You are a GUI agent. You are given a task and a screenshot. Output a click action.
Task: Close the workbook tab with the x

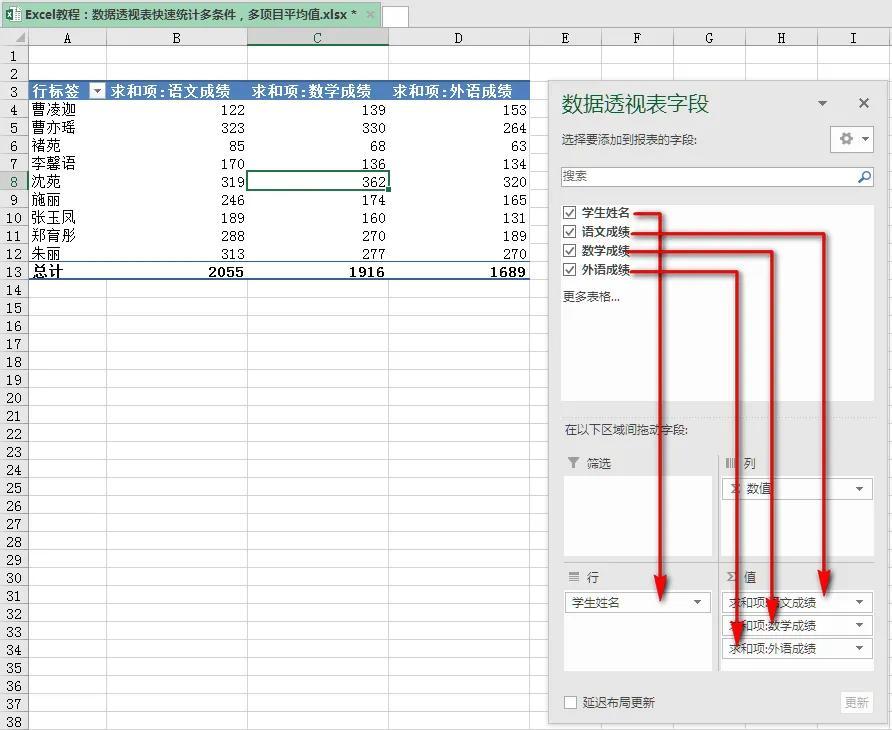[370, 15]
